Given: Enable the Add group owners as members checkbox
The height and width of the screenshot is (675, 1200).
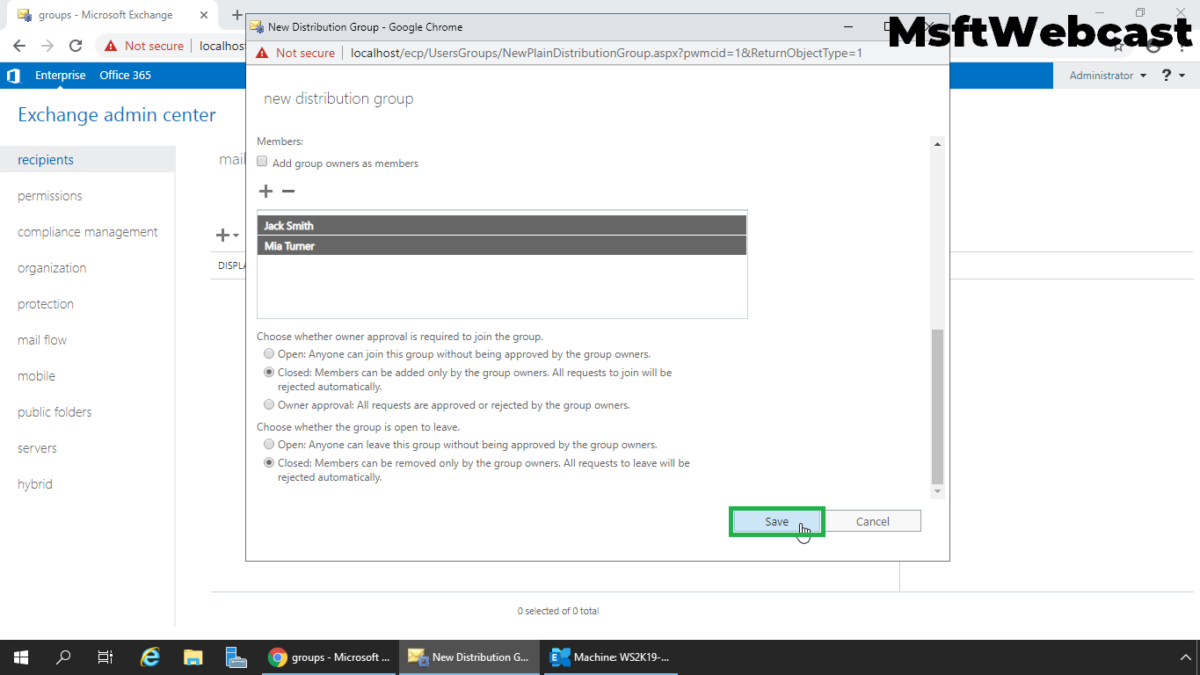Looking at the screenshot, I should [261, 160].
